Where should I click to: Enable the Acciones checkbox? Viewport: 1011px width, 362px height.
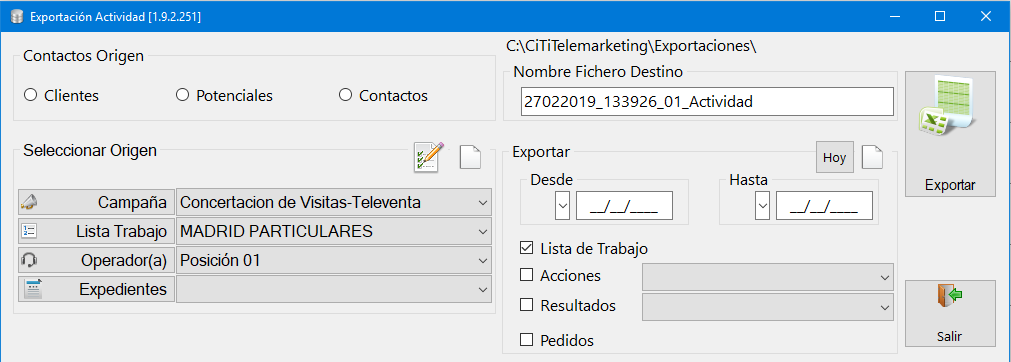[526, 275]
